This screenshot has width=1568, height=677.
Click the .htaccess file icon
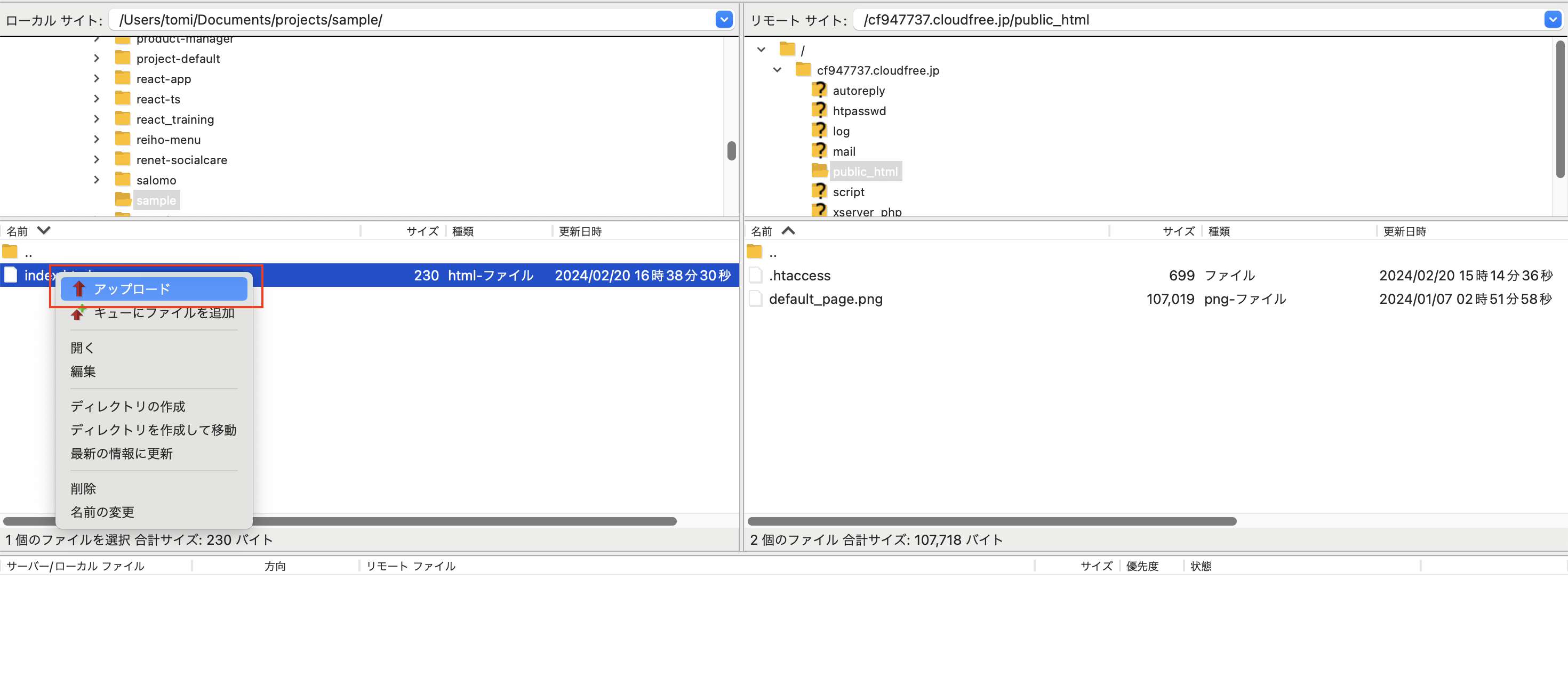tap(755, 276)
